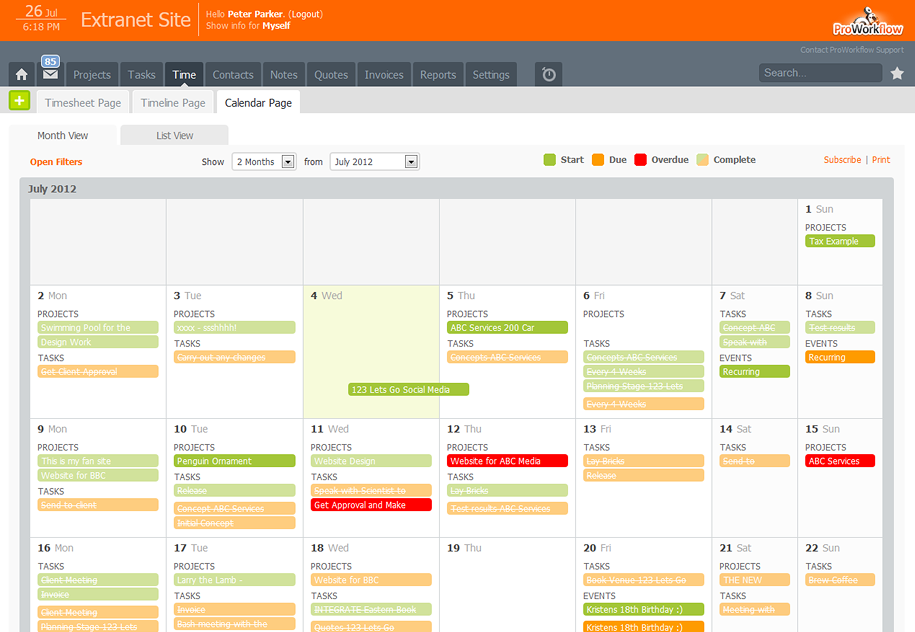Click the Subscribe link
The image size is (915, 632).
pos(842,159)
